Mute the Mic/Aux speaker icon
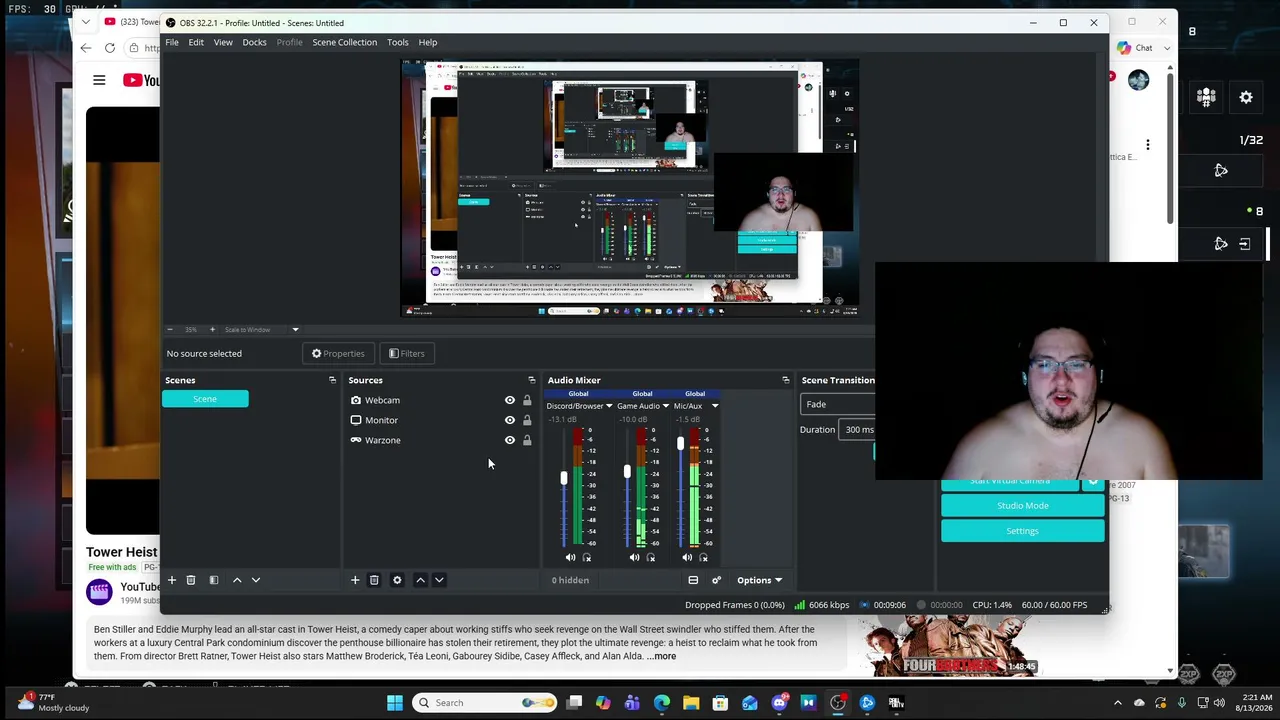The width and height of the screenshot is (1280, 720). tap(687, 558)
